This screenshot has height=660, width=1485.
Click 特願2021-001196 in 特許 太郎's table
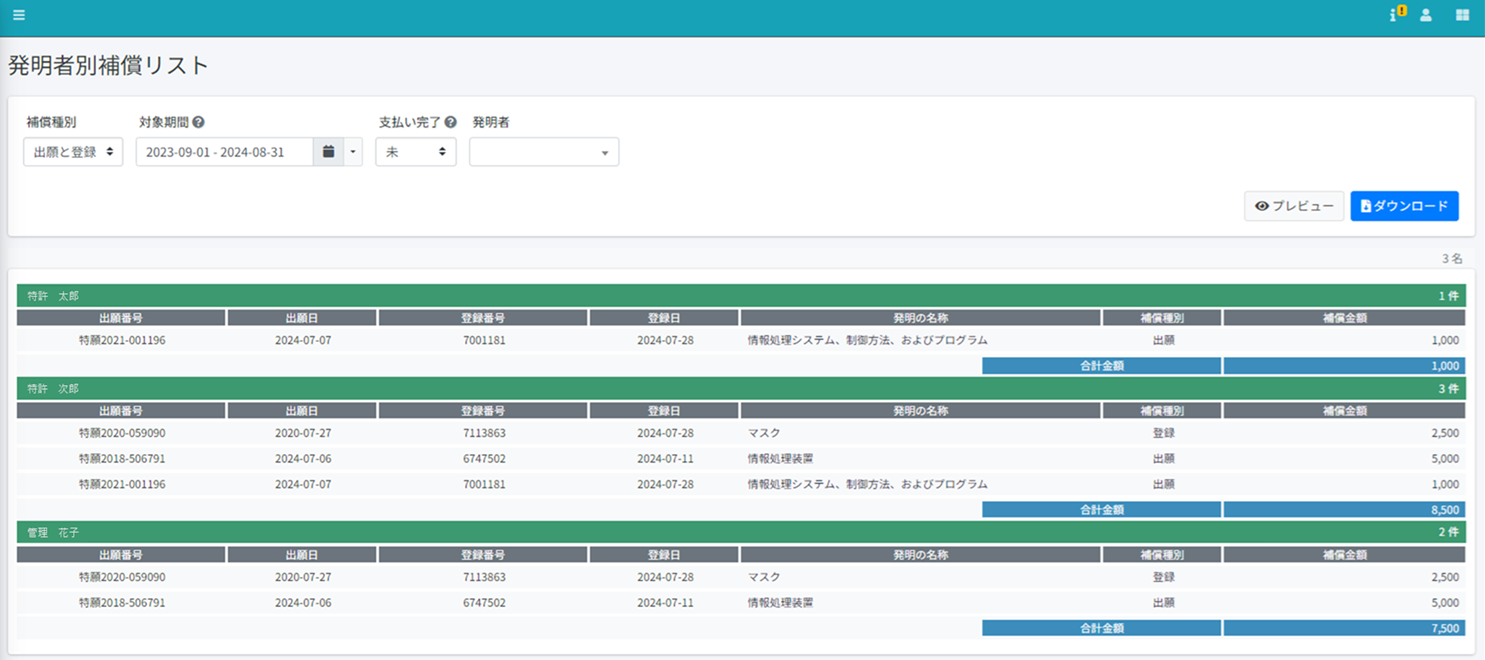pos(122,340)
